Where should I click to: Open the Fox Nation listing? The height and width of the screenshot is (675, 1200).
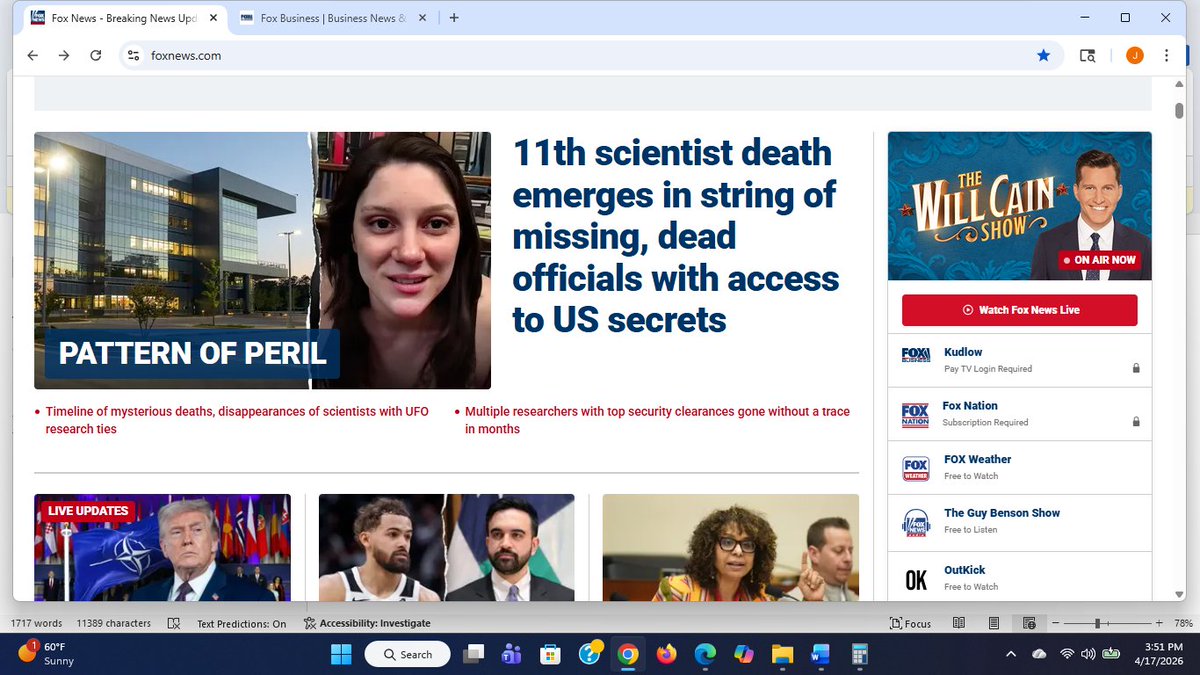[x=1019, y=414]
